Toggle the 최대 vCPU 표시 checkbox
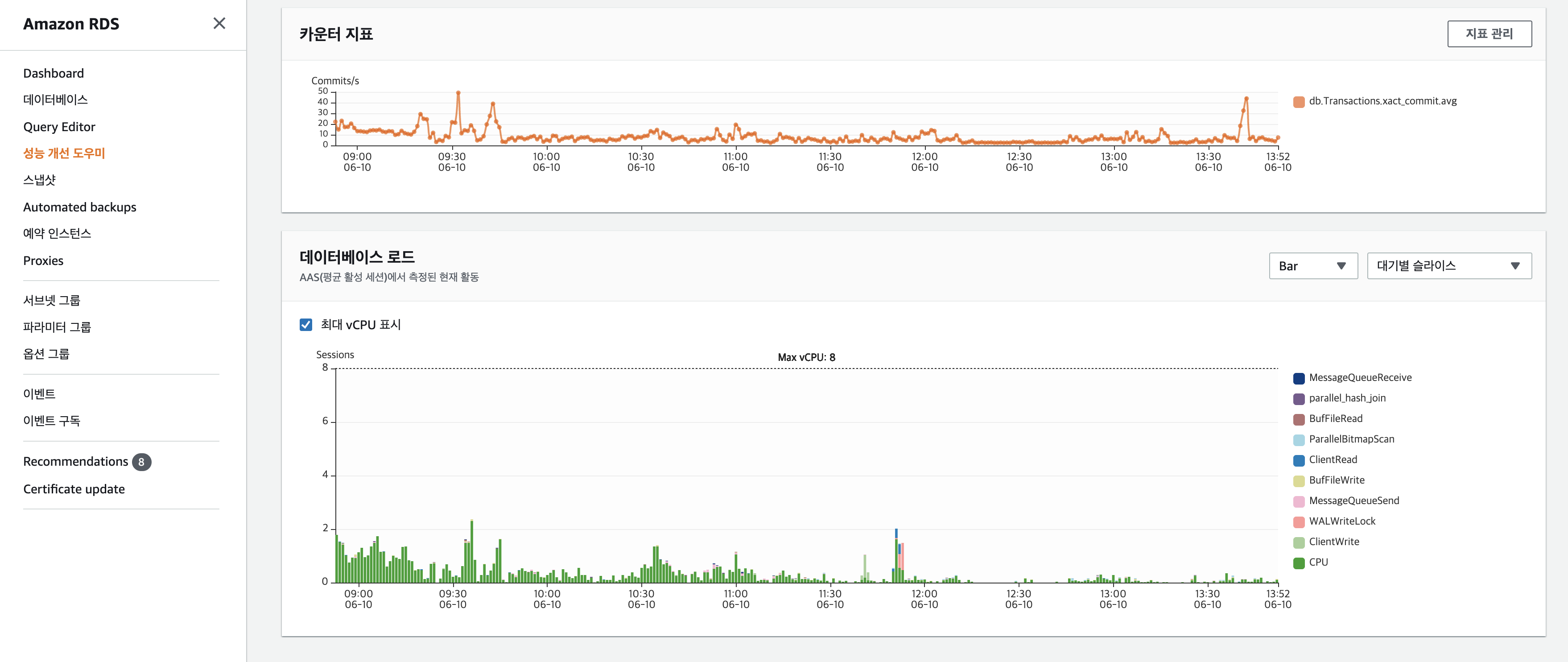1568x662 pixels. pos(305,325)
